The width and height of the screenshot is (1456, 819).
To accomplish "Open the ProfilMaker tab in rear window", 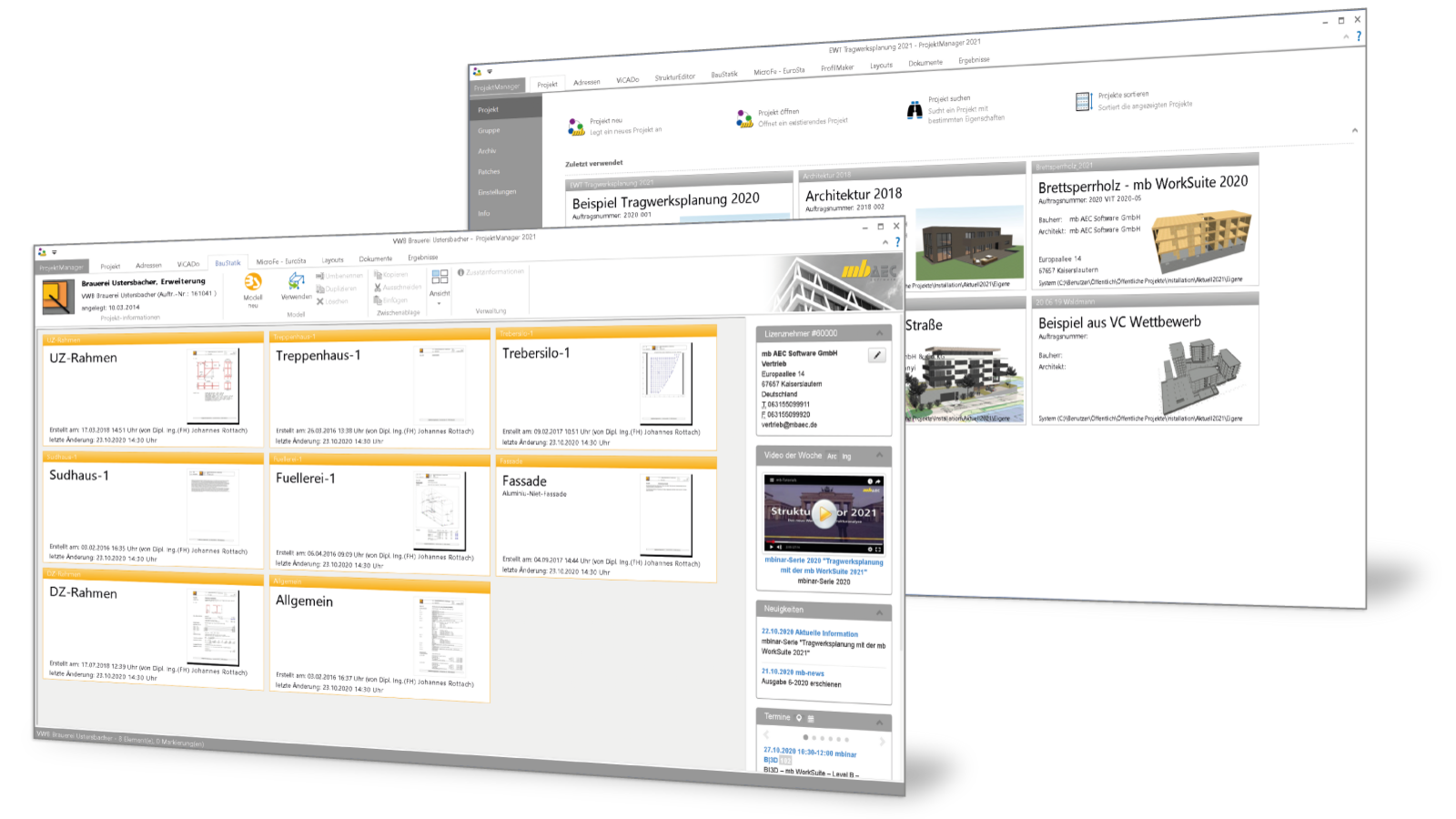I will click(837, 67).
